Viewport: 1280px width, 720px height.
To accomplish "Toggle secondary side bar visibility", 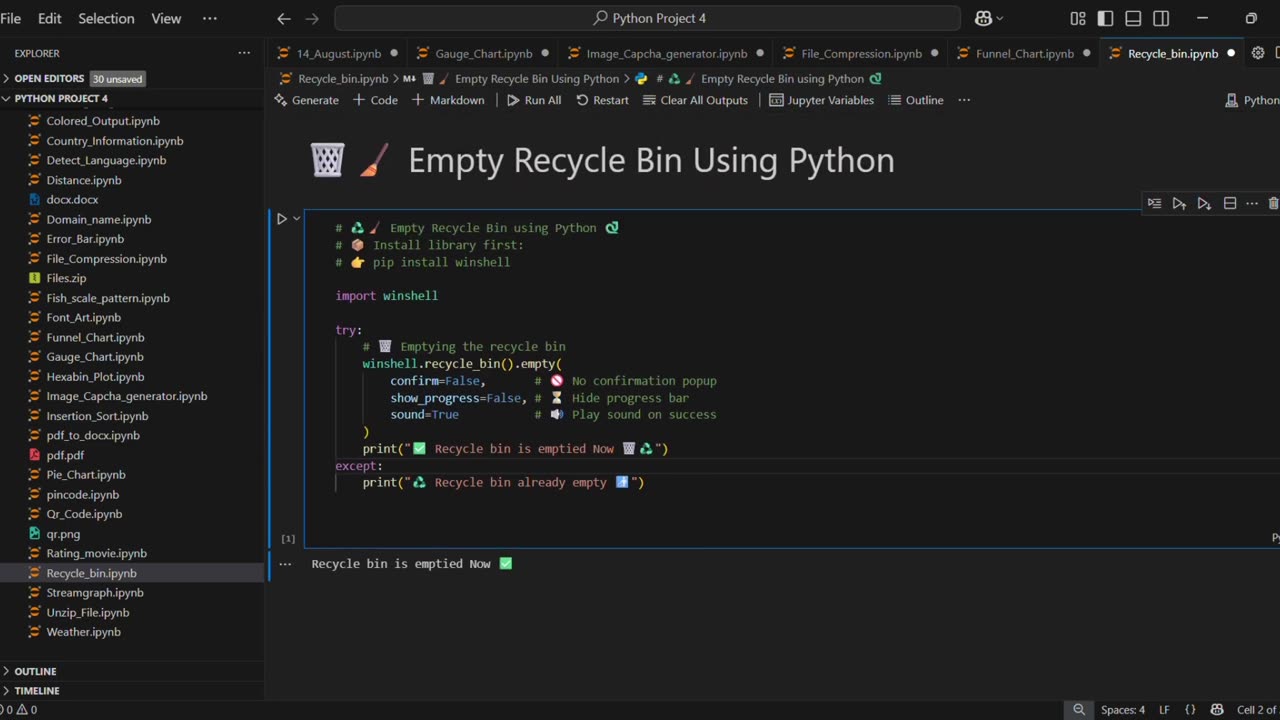I will click(1161, 18).
